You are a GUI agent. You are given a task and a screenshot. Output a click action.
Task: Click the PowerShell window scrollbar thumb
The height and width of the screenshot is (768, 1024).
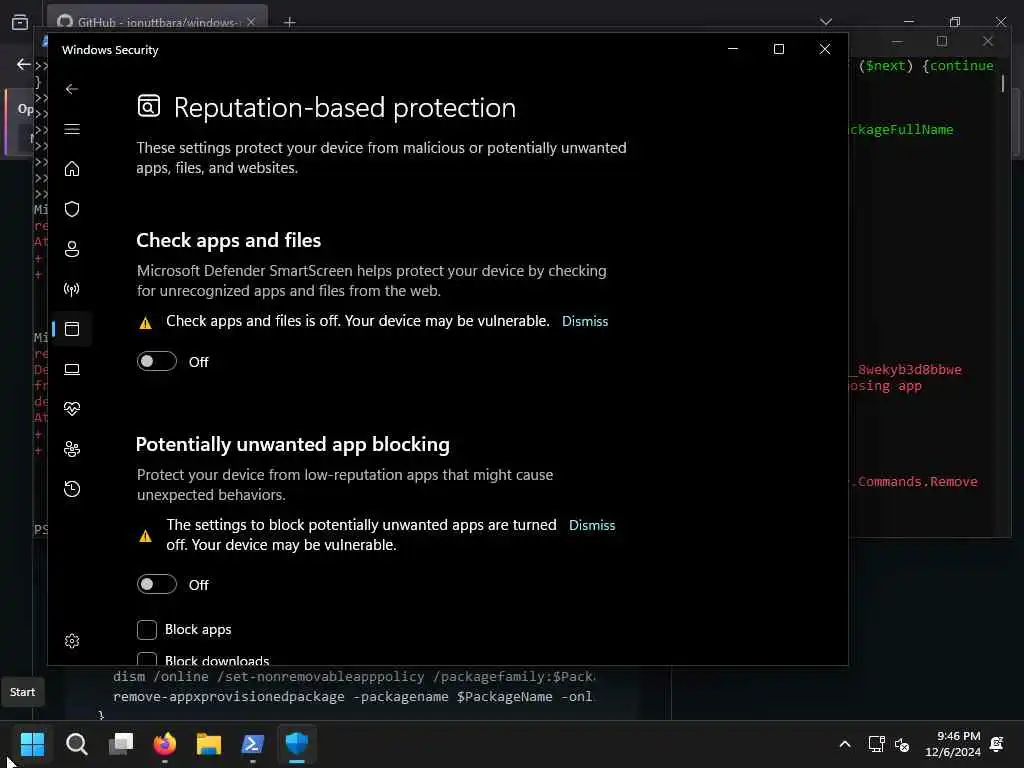[1003, 83]
